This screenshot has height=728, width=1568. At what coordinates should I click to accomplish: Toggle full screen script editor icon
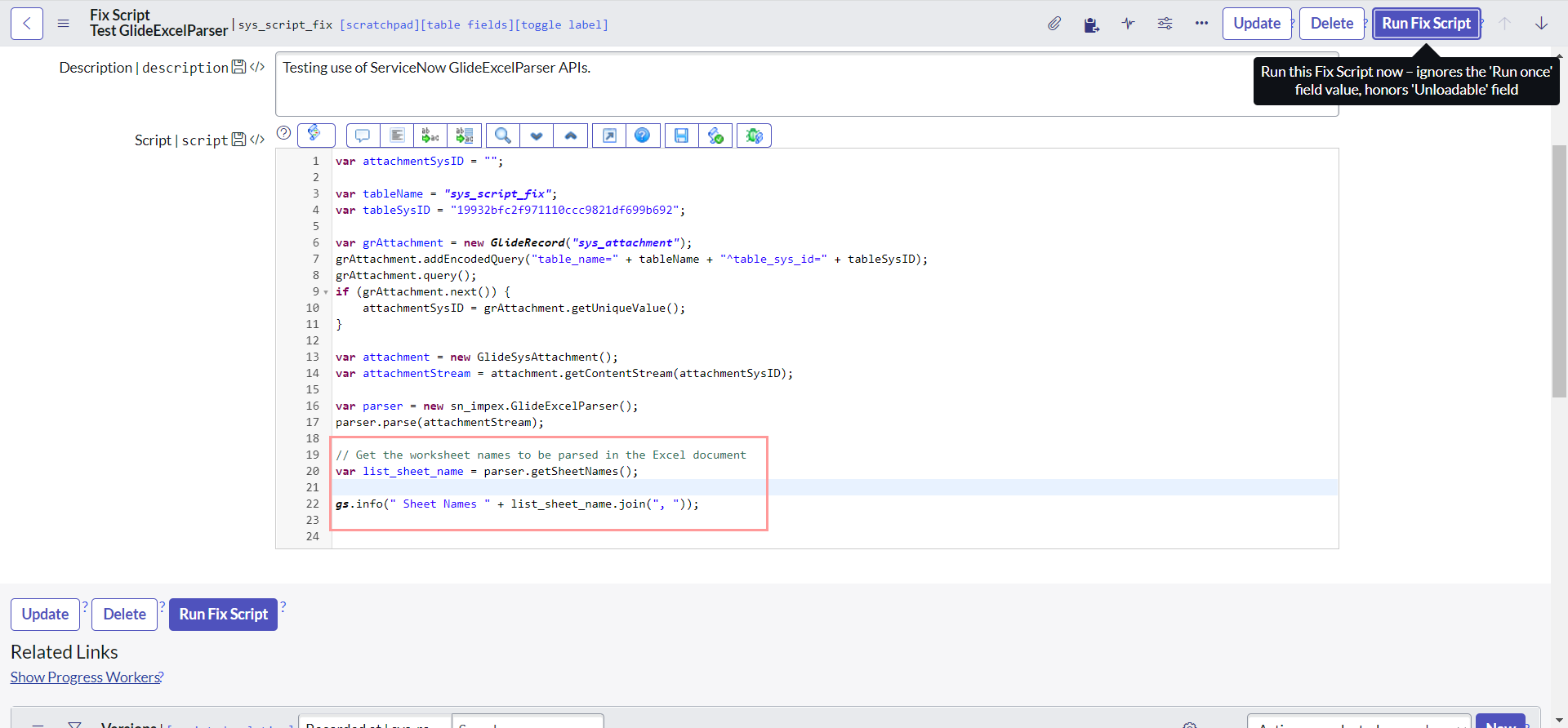pyautogui.click(x=609, y=135)
